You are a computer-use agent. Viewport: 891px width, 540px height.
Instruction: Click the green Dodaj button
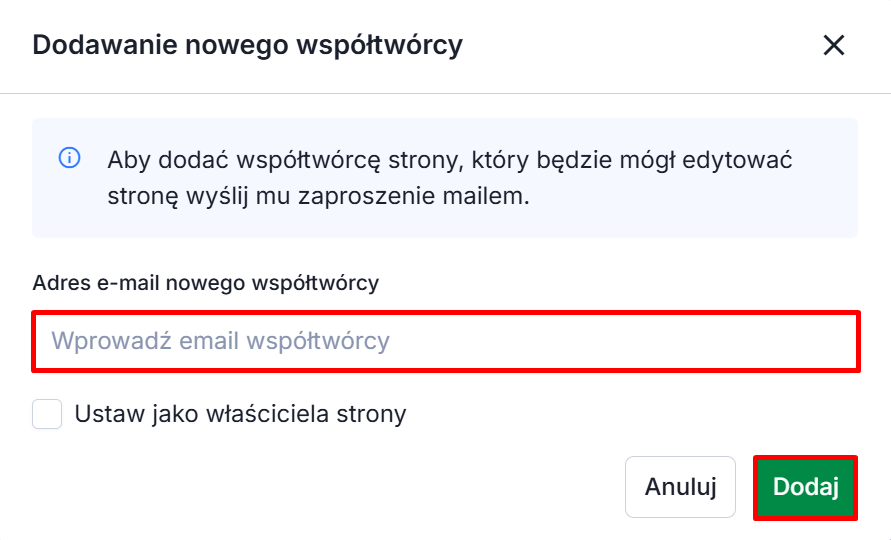[x=805, y=487]
